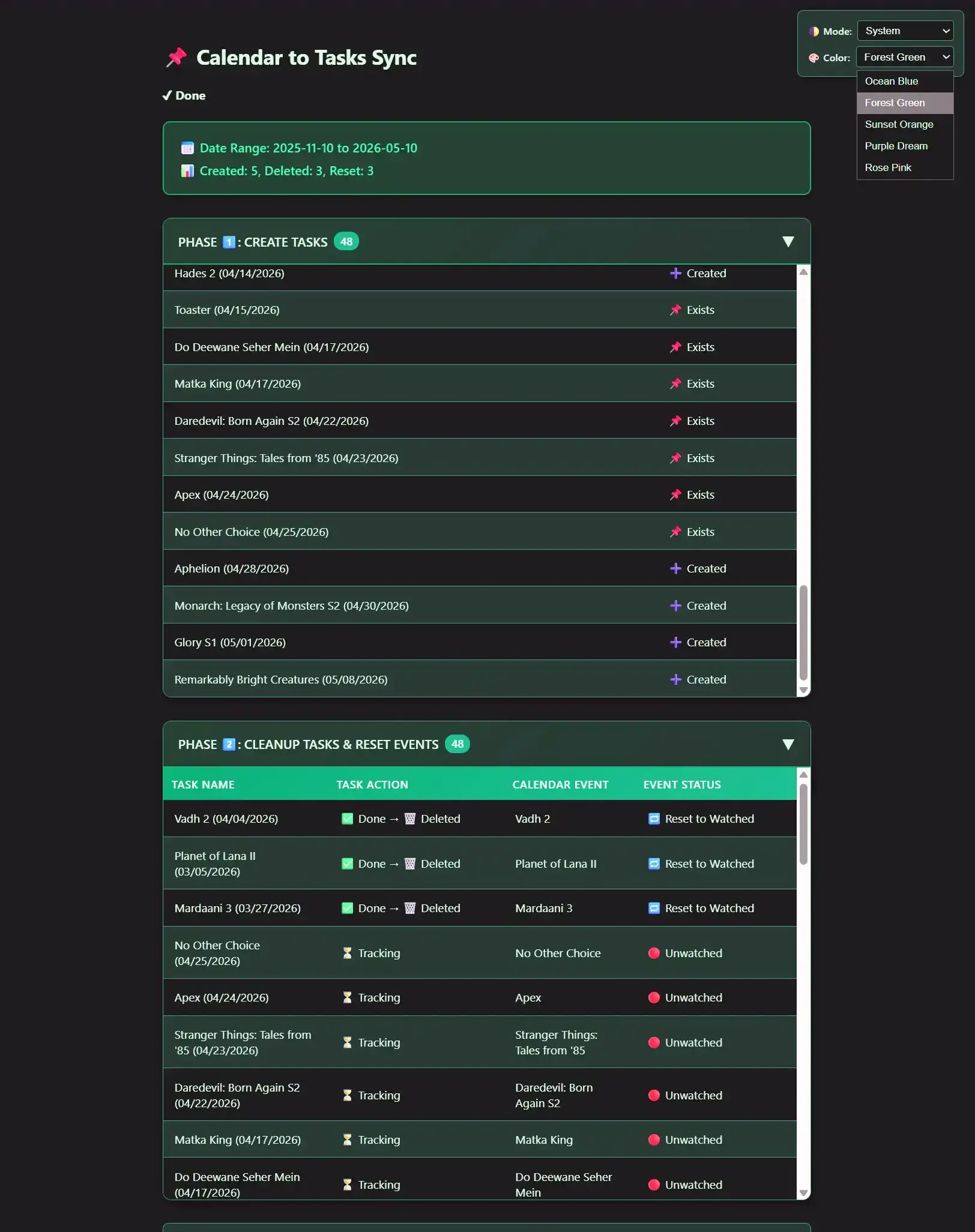
Task: Click the plus icon in Aphelion row
Action: coord(675,569)
